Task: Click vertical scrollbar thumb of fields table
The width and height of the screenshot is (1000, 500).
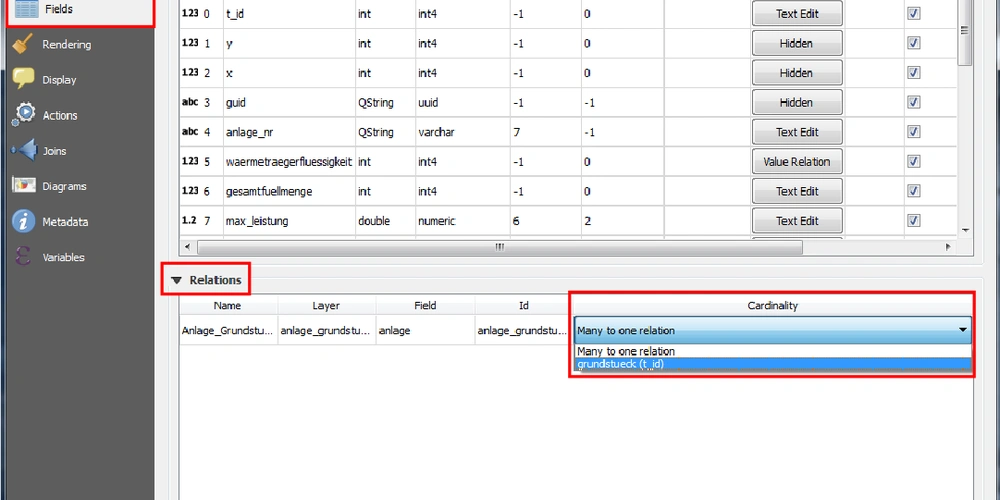Action: (x=965, y=32)
